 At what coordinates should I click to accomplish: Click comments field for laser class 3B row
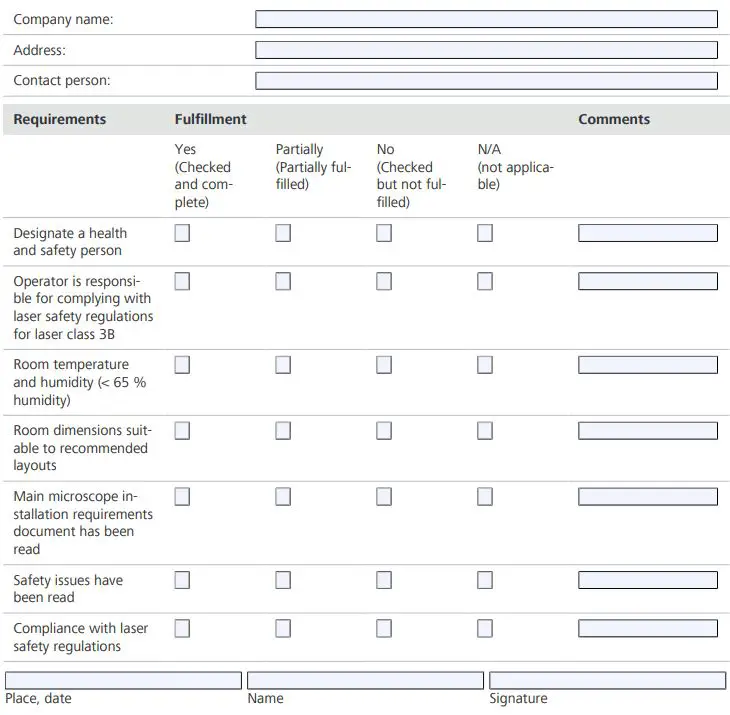[x=647, y=282]
